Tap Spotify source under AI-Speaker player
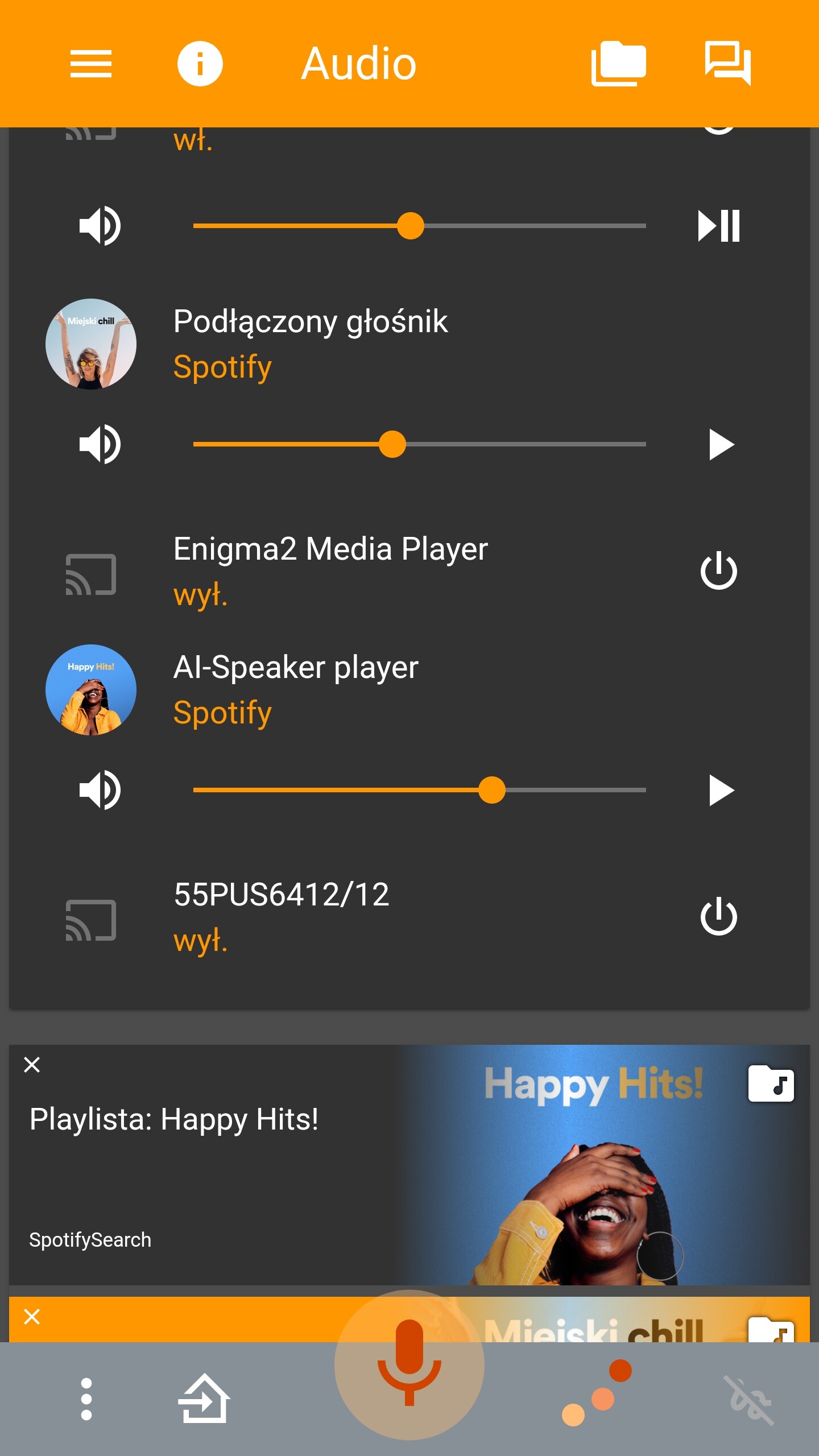The image size is (819, 1456). [x=222, y=713]
